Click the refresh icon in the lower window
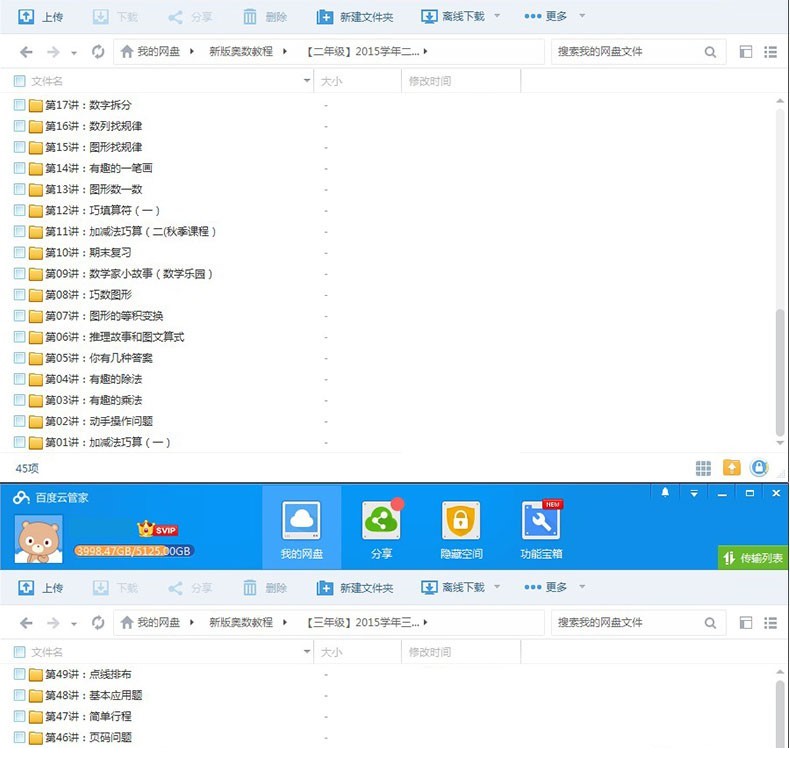Image resolution: width=790 pixels, height=771 pixels. click(98, 623)
